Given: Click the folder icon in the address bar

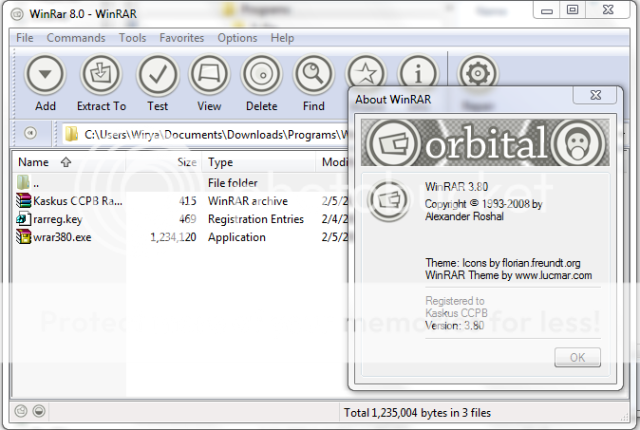Looking at the screenshot, I should 71,134.
